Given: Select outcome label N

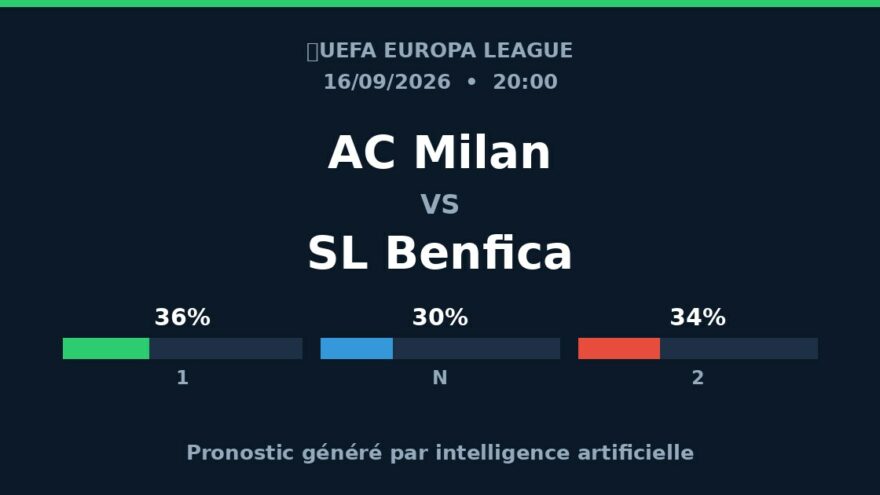Looking at the screenshot, I should [440, 378].
